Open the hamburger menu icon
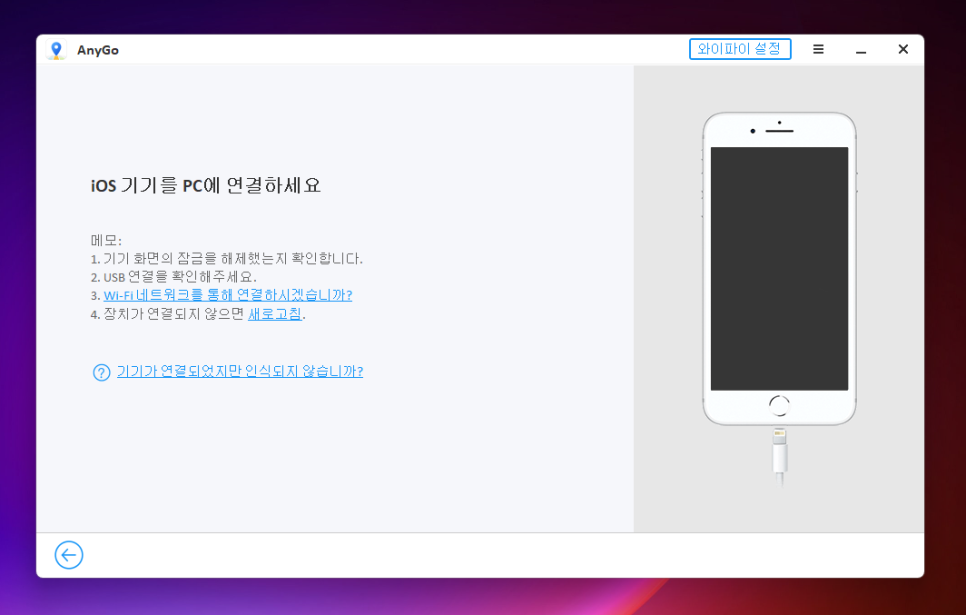The width and height of the screenshot is (966, 615). [818, 49]
